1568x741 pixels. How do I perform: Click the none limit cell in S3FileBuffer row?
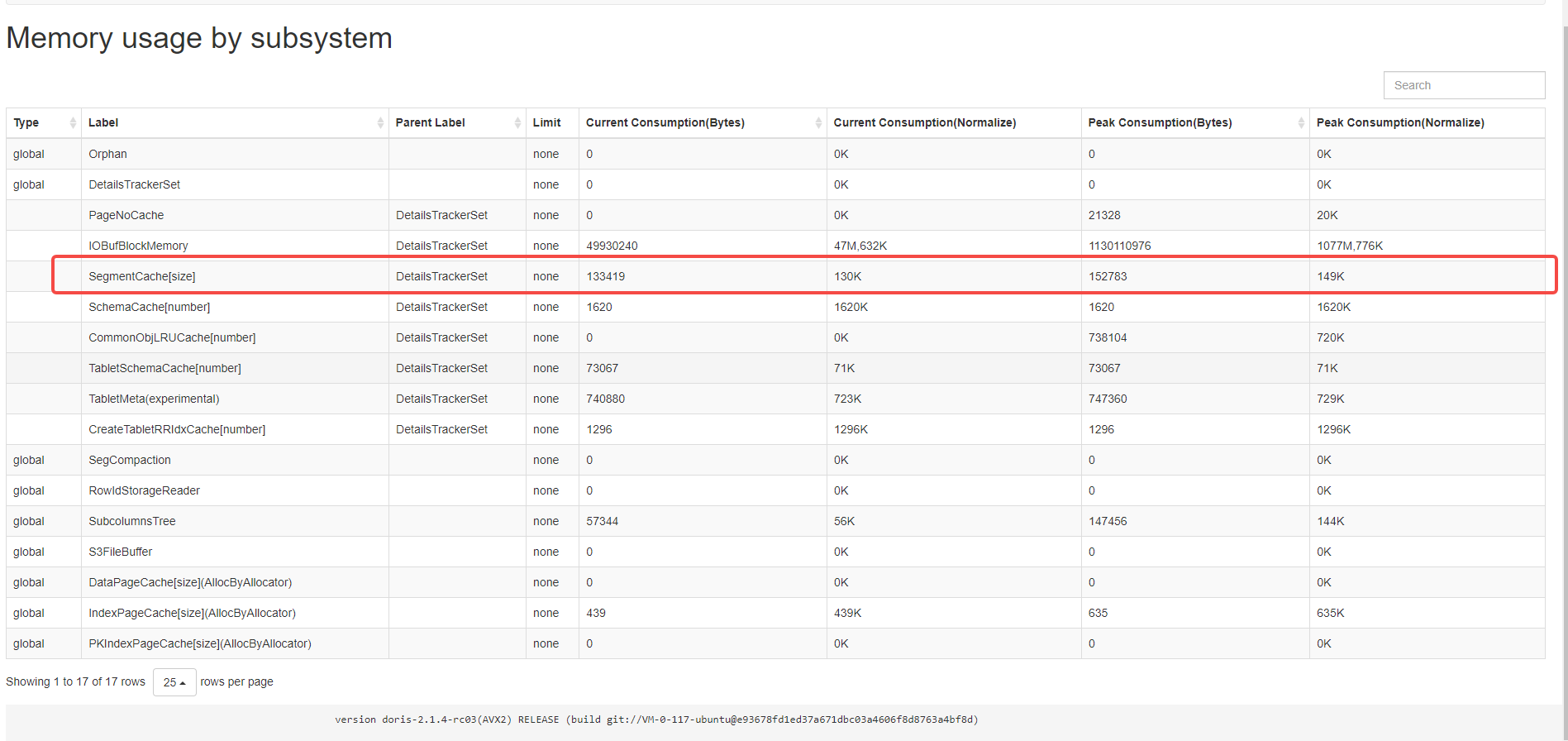pyautogui.click(x=552, y=552)
